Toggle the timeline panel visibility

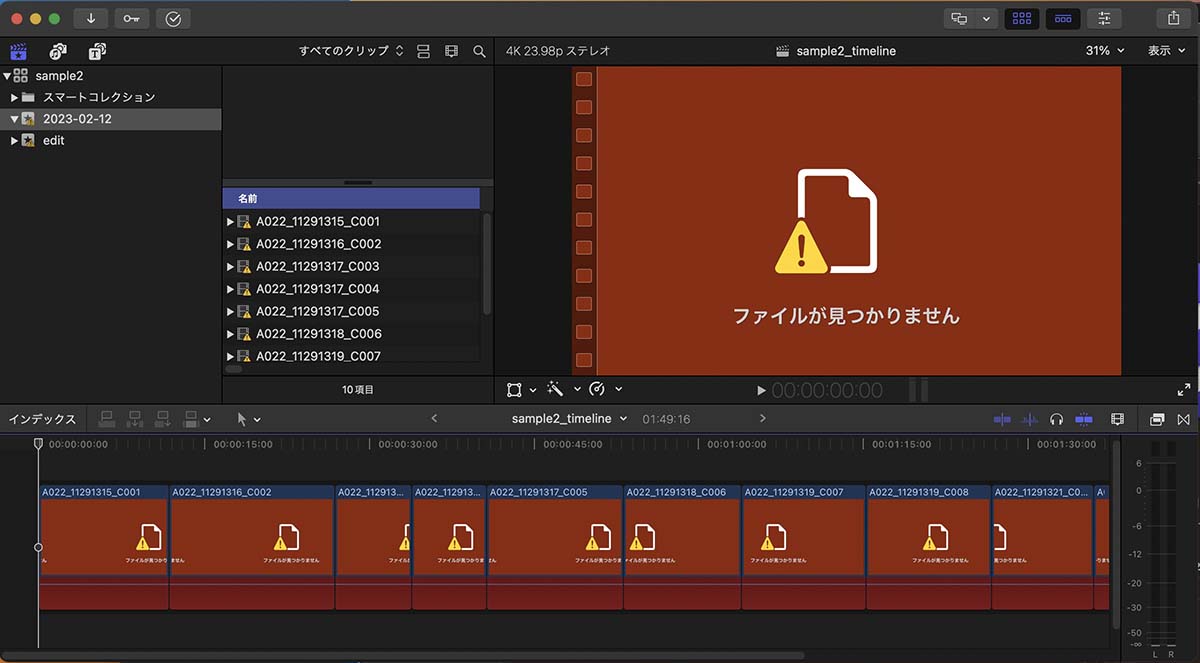coord(1063,18)
